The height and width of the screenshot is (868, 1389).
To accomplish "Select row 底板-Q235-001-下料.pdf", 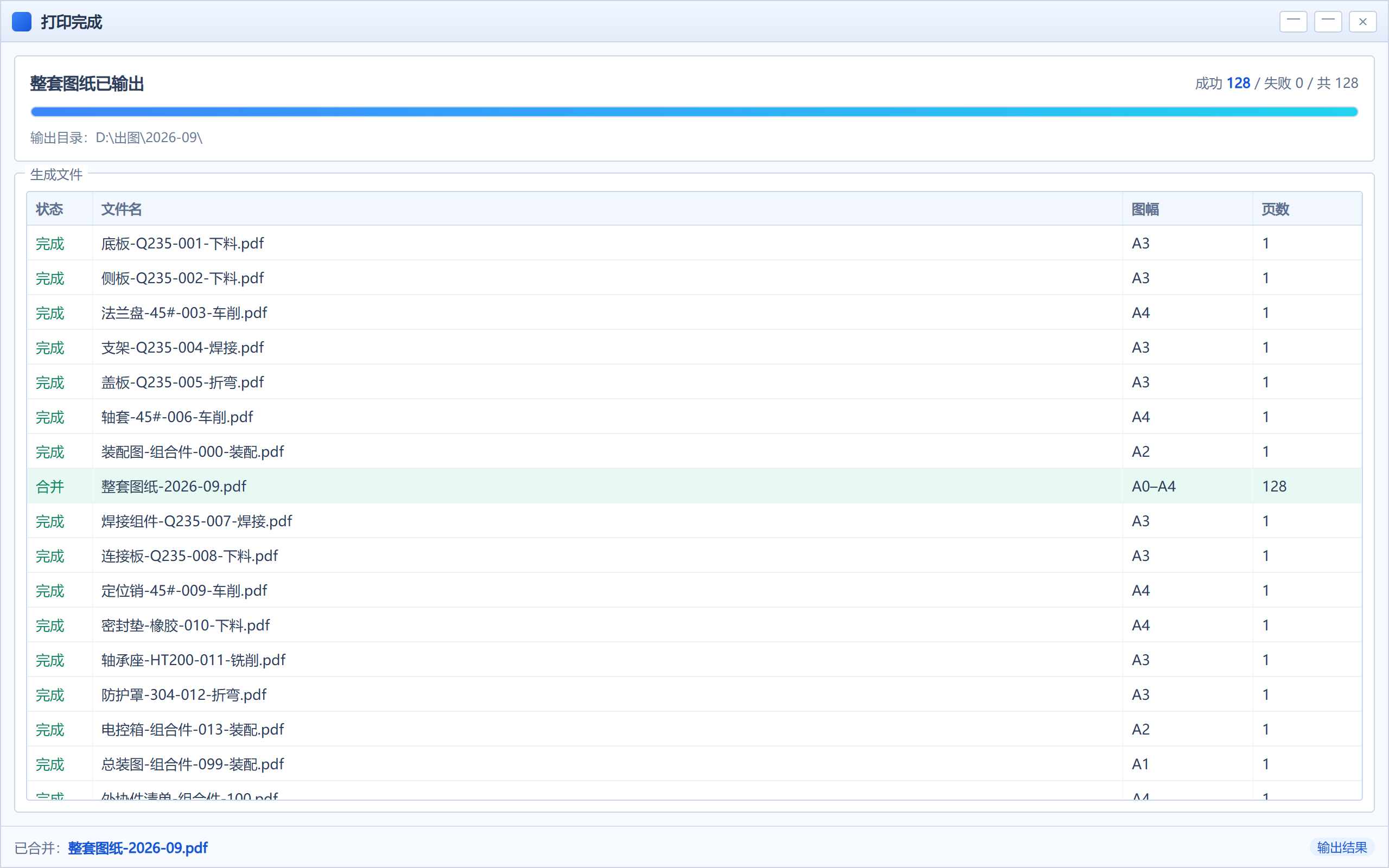I will 694,244.
